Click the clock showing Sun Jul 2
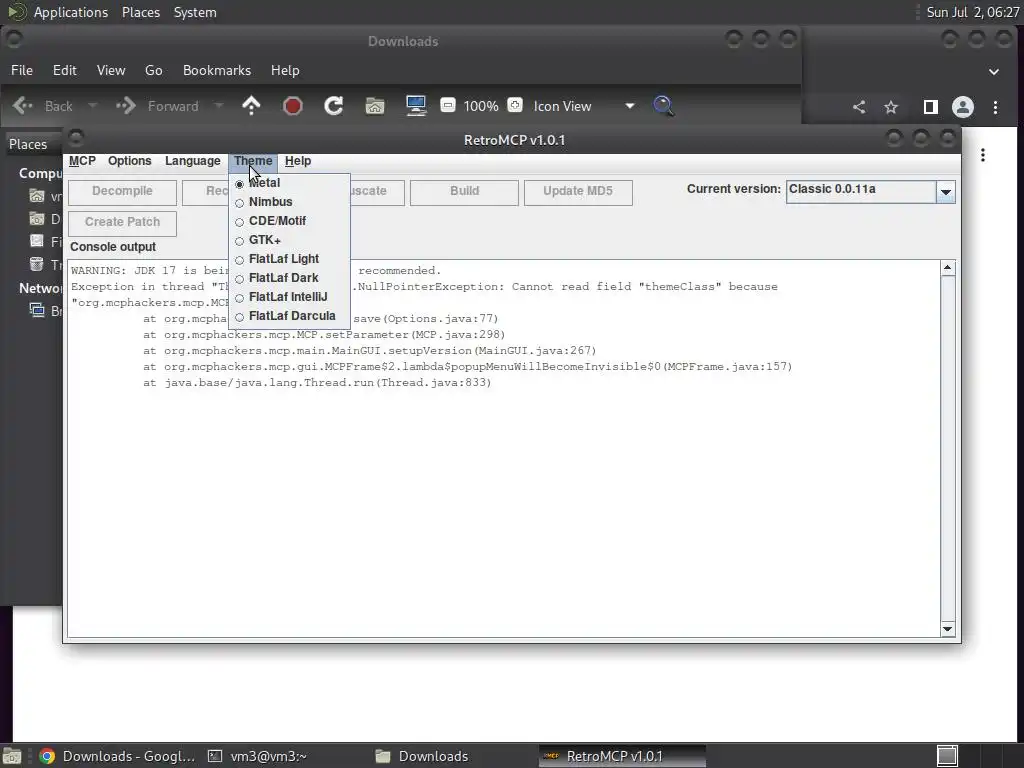Viewport: 1024px width, 768px height. (x=972, y=12)
